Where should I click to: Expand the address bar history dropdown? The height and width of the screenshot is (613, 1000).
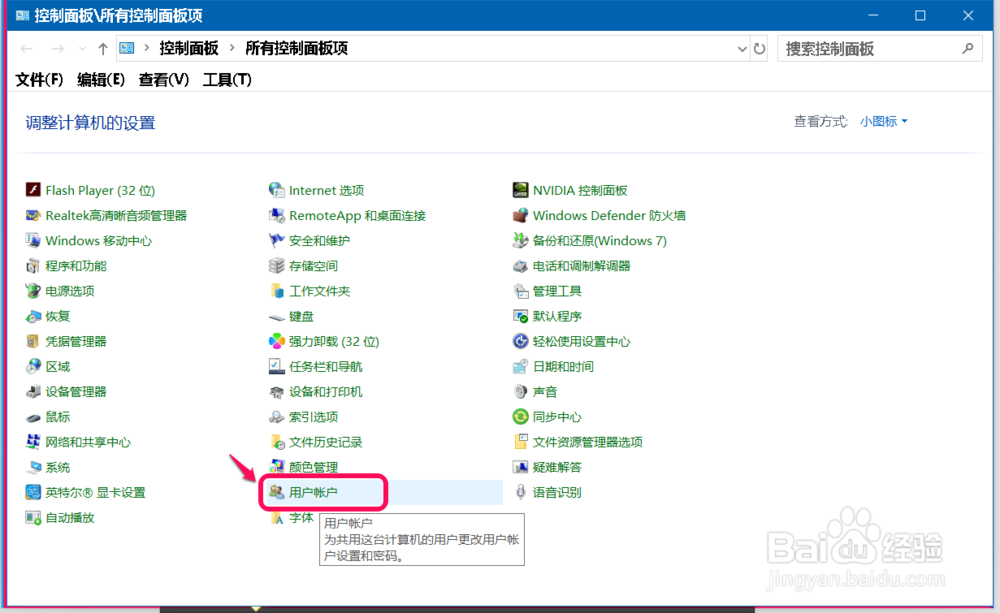(742, 48)
